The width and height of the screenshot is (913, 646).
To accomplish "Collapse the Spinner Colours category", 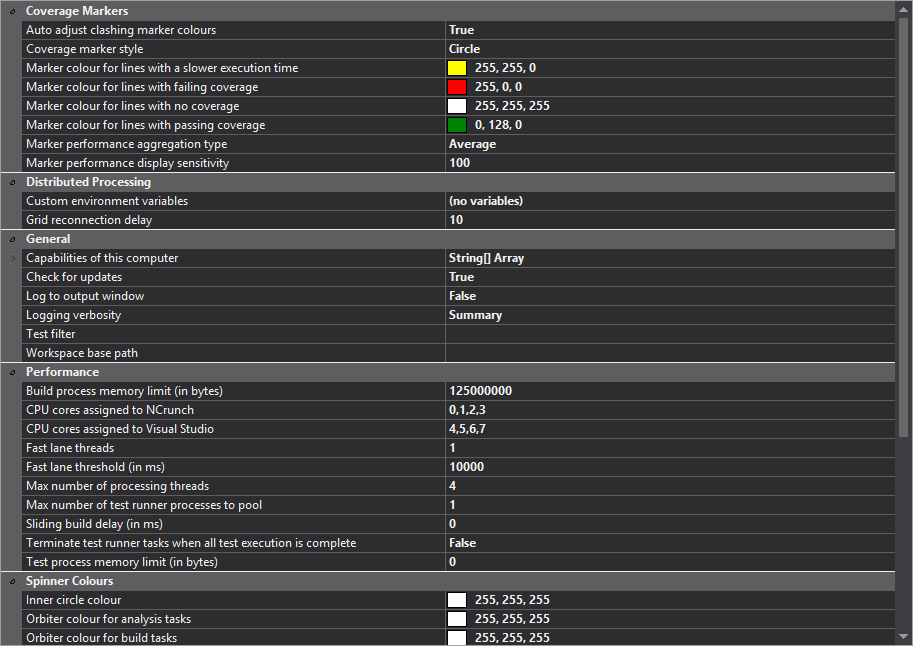I will pos(12,581).
